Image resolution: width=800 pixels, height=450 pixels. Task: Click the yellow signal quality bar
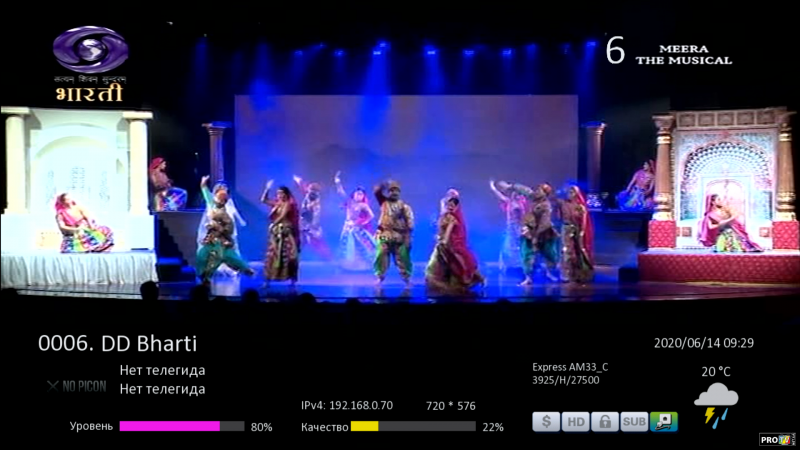point(364,426)
